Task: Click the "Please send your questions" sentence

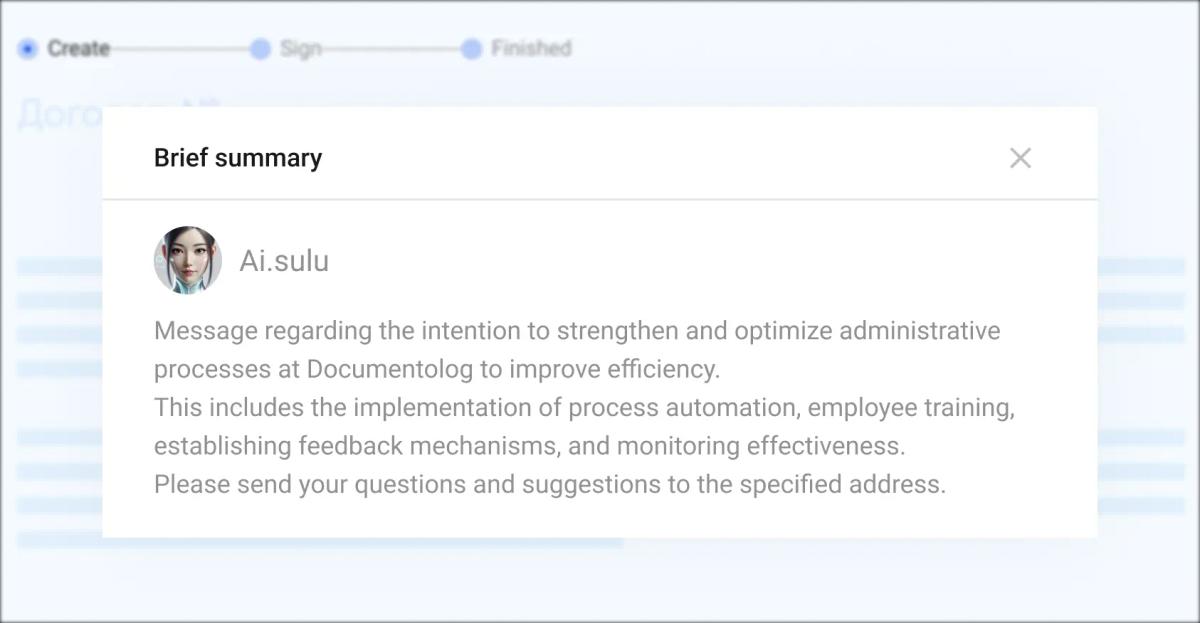Action: 549,485
